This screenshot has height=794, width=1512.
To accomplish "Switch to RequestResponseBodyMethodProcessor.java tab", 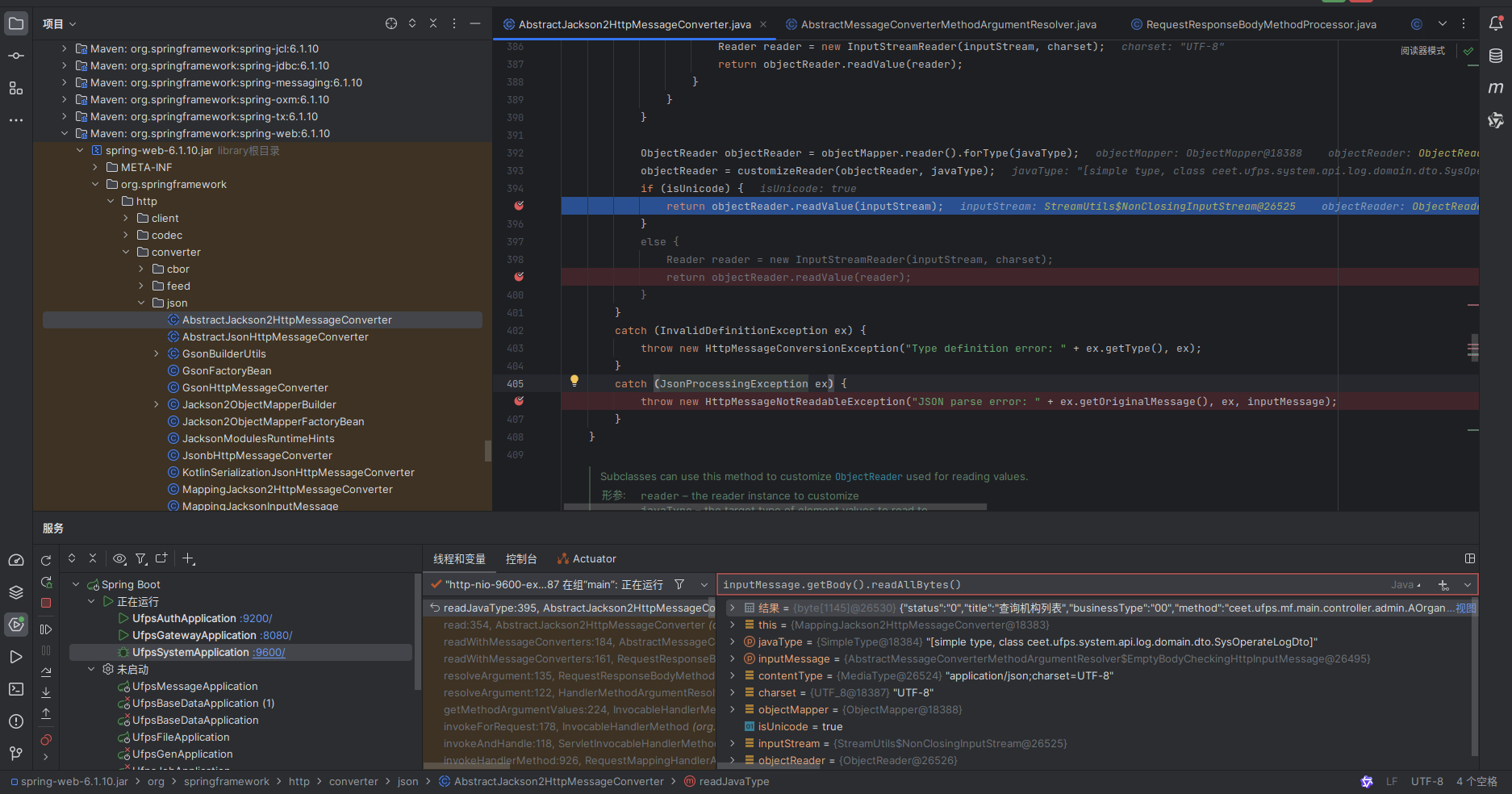I will click(x=1253, y=24).
